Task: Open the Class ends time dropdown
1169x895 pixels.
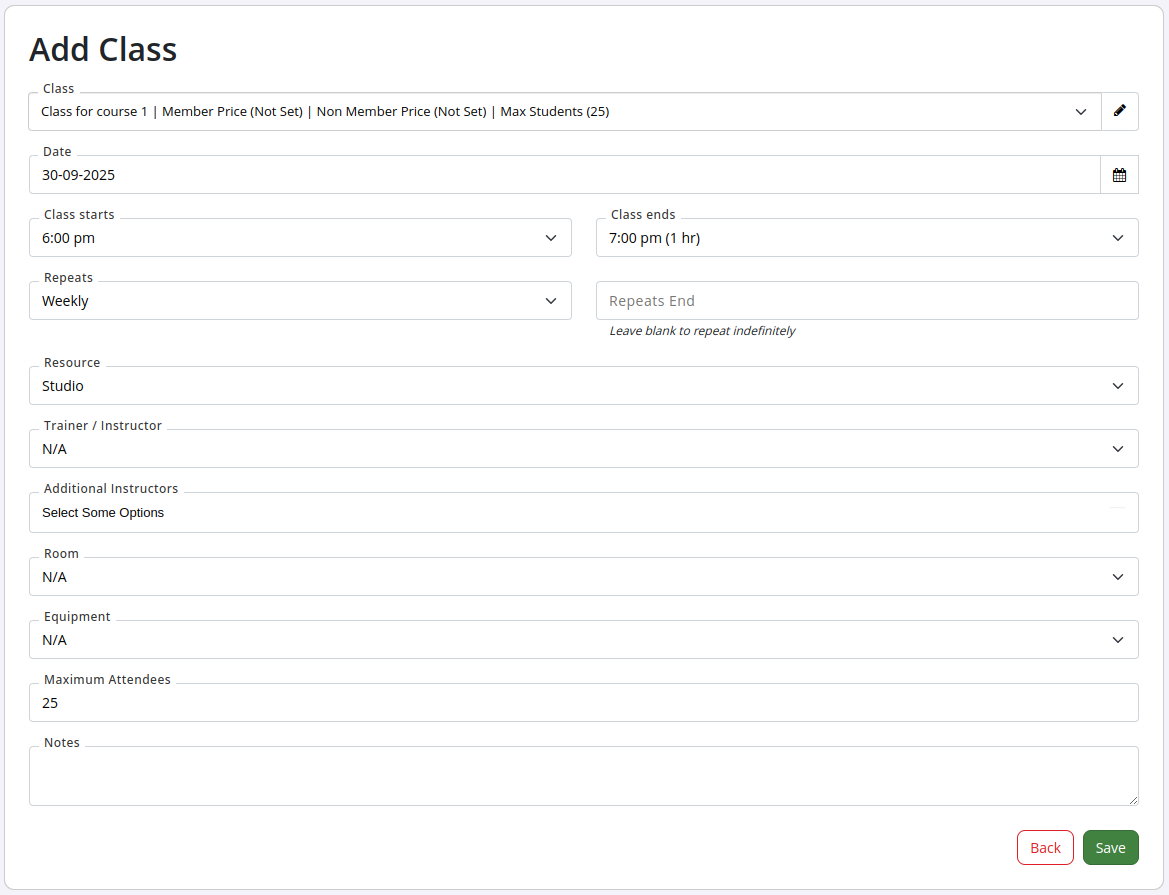Action: click(866, 238)
